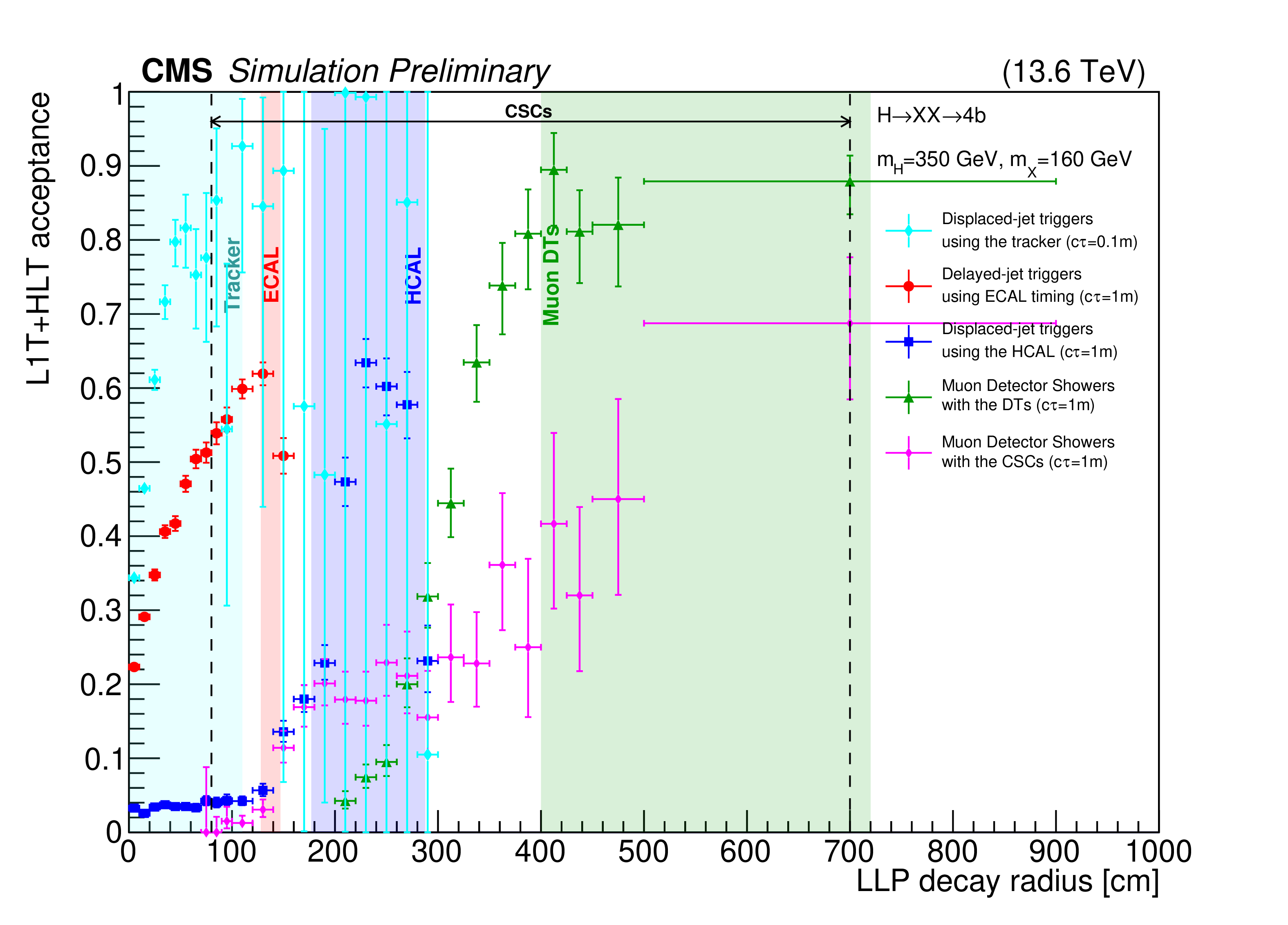Click the red data point near 0.62 acceptance
This screenshot has width=1288, height=925.
click(263, 373)
